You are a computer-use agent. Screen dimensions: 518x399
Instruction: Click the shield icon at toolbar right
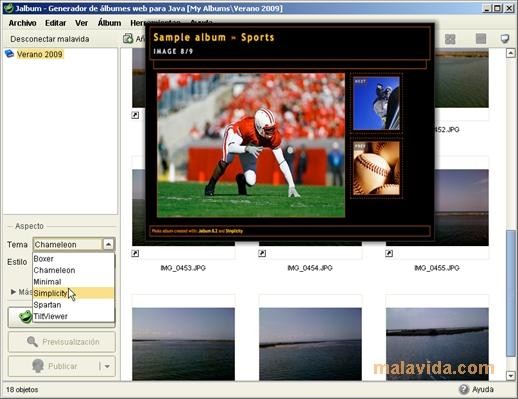pyautogui.click(x=505, y=39)
